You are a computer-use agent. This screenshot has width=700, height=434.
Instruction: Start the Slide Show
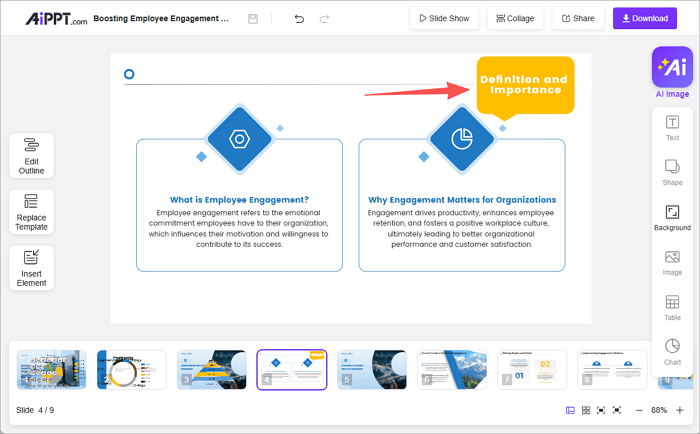444,18
